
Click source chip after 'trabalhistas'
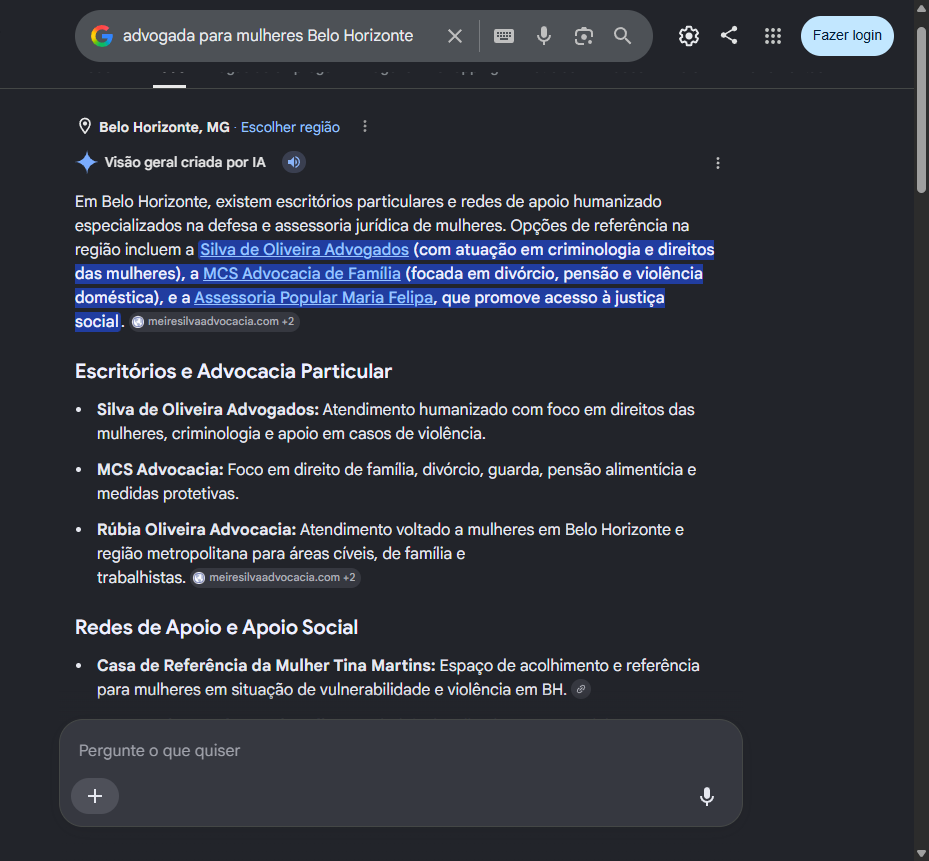(x=276, y=577)
